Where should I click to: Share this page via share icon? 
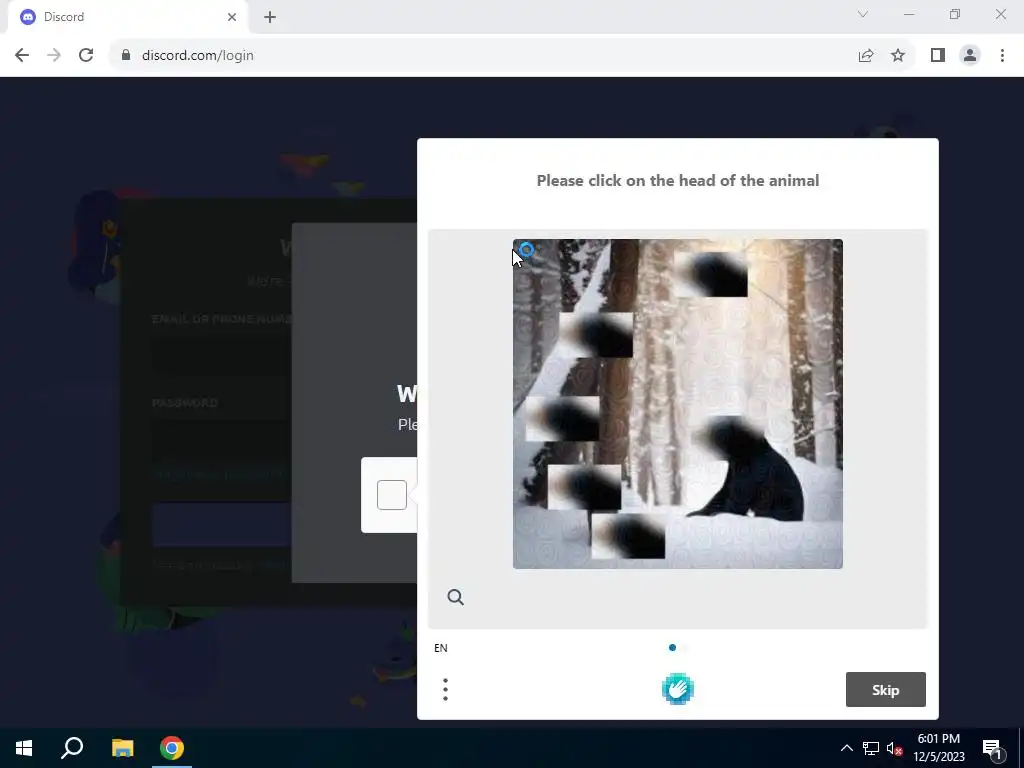click(x=866, y=56)
